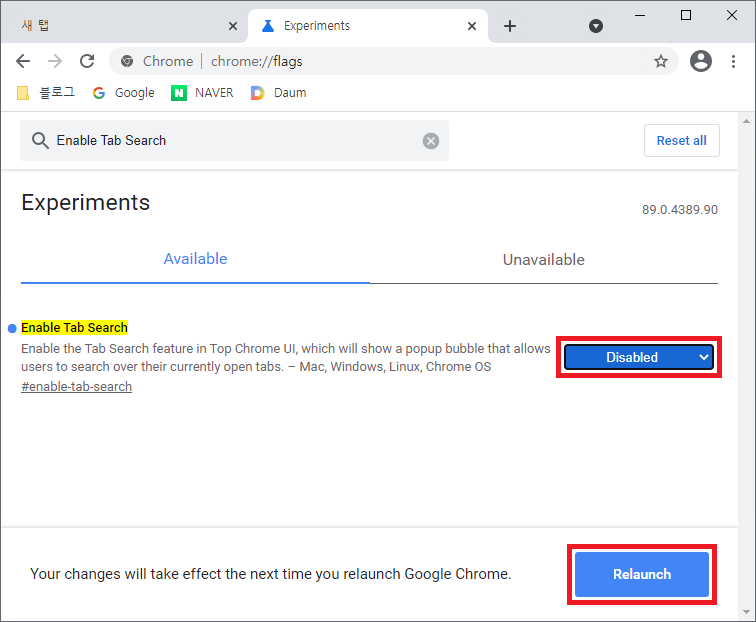Open the Google bookmark
756x622 pixels.
tap(124, 93)
